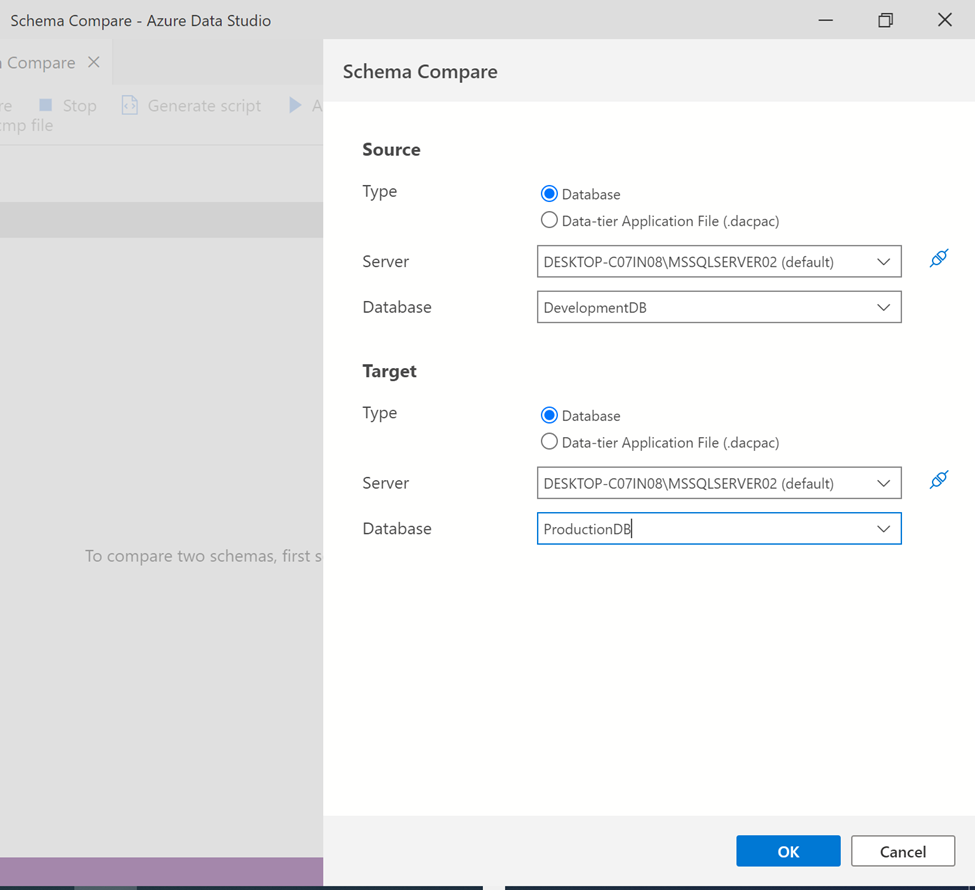
Task: Click the Stop square icon in toolbar
Action: click(45, 105)
